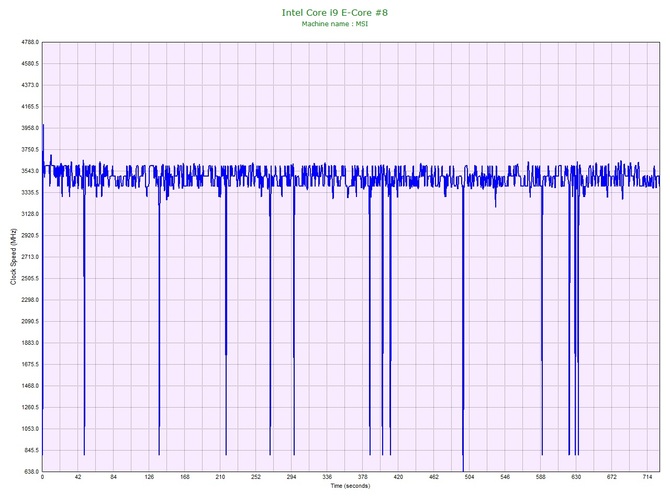Viewport: 670px width, 503px height.
Task: Click the 168 tick on time axis
Action: click(x=185, y=477)
